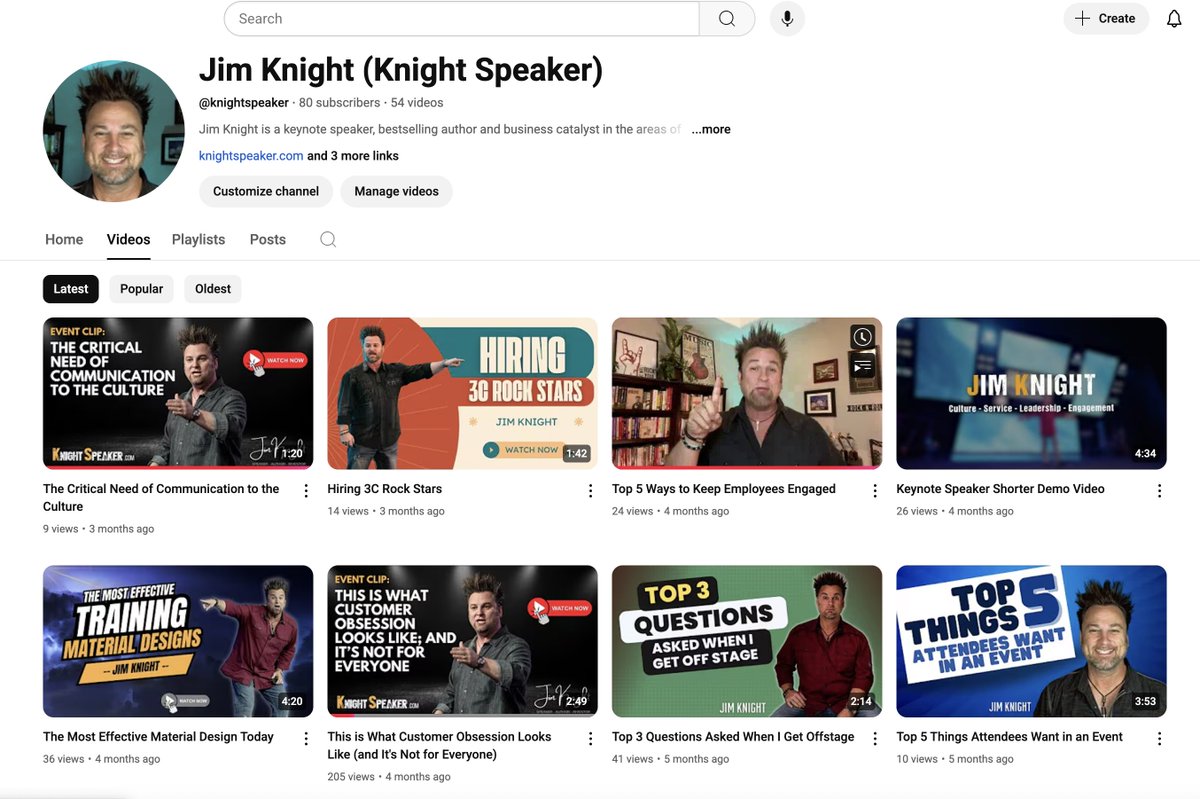
Task: Click title 'Top 3 Questions Asked When I Get Offstage'
Action: coord(733,737)
